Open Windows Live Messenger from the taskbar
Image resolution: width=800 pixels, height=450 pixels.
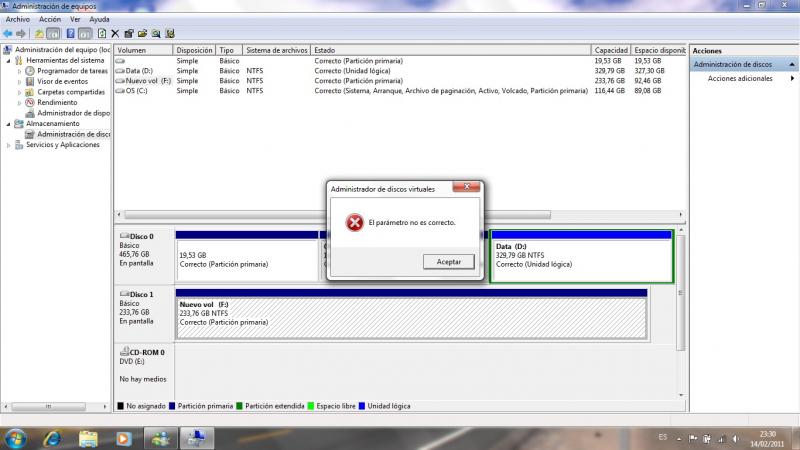point(161,439)
